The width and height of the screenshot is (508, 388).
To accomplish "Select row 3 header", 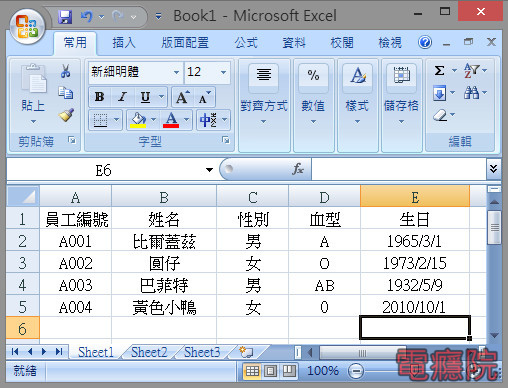I will tap(22, 263).
